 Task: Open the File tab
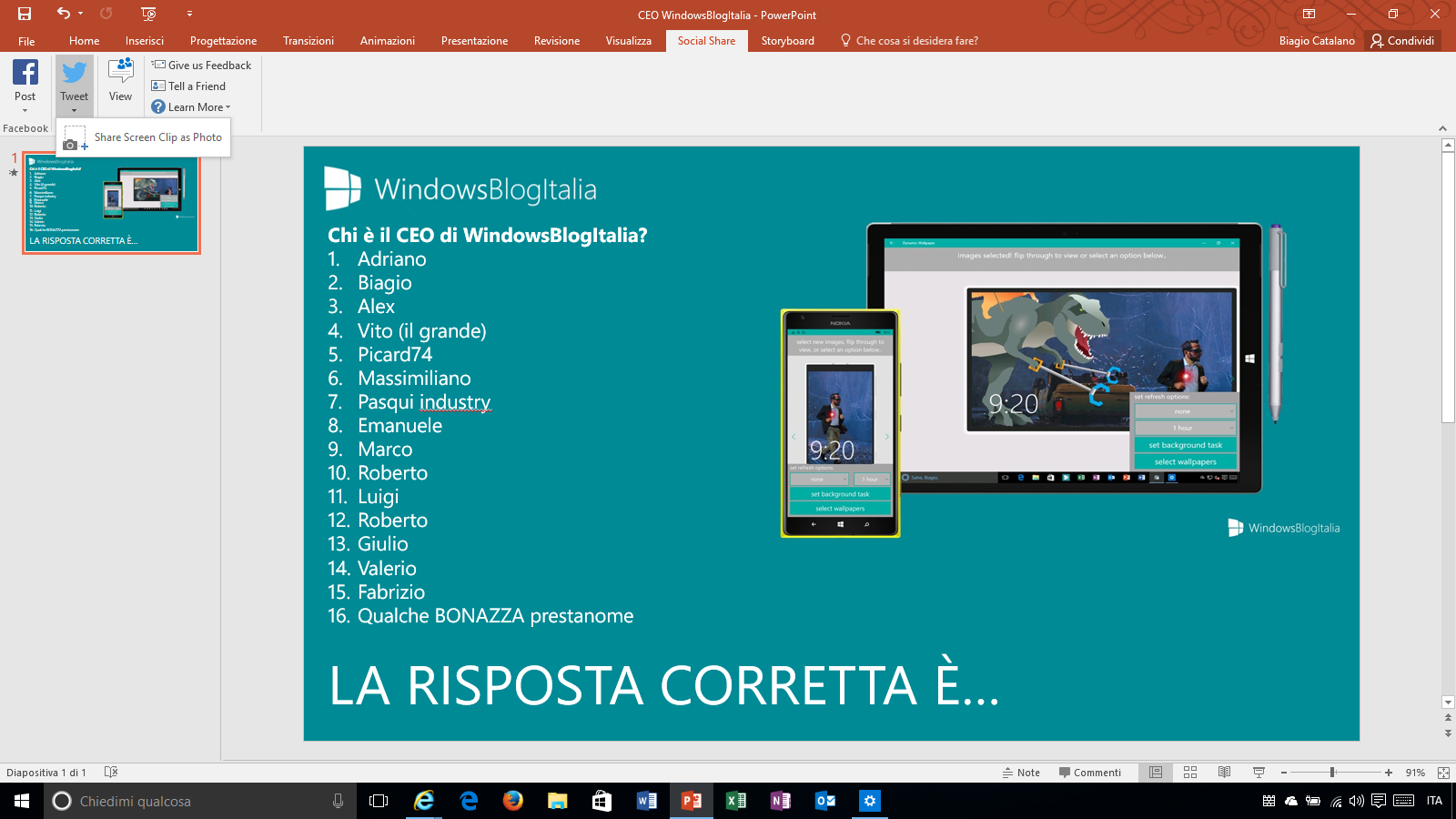pyautogui.click(x=26, y=41)
